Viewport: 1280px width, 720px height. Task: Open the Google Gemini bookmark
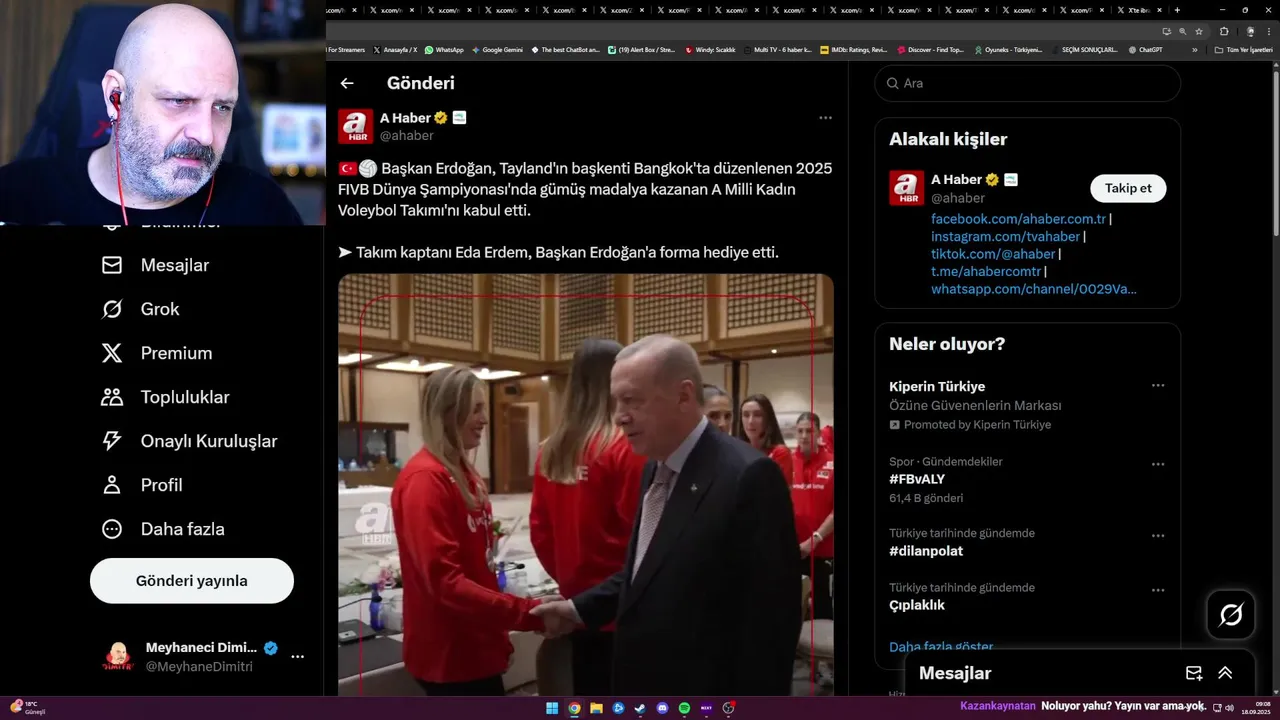(x=497, y=49)
